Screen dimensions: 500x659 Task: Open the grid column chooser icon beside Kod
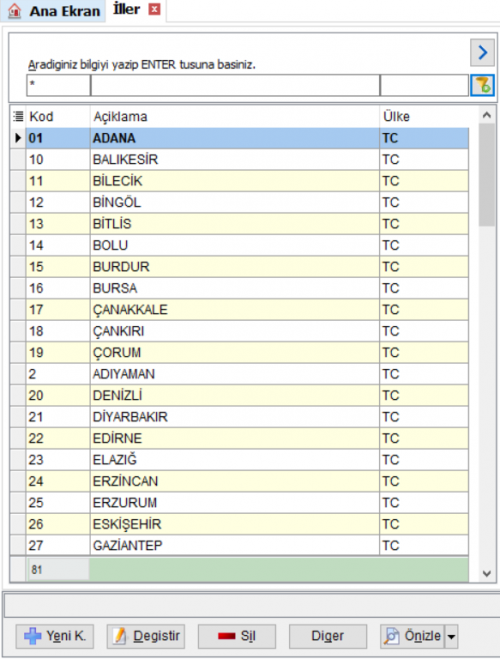click(x=18, y=116)
